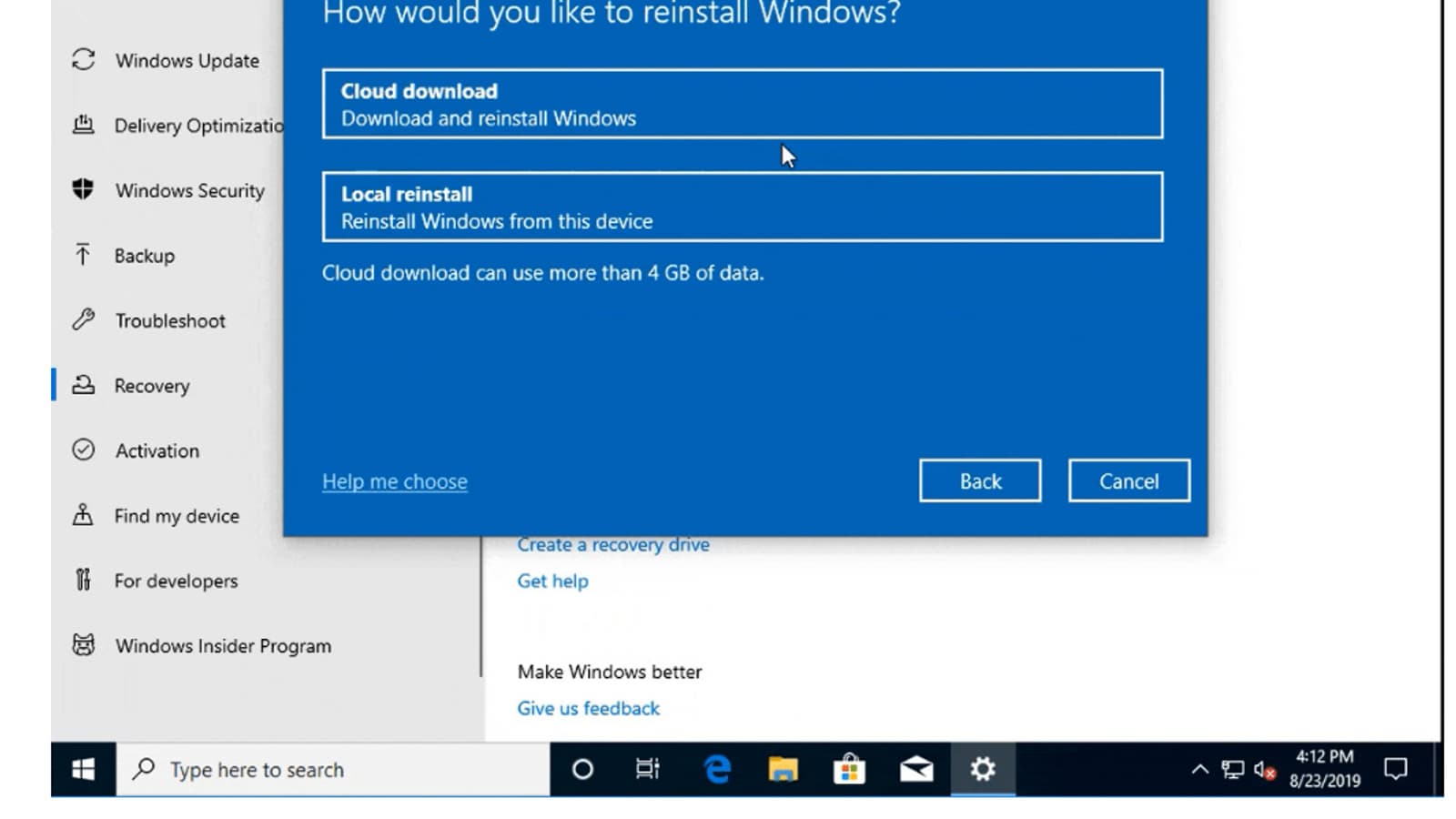1456x819 pixels.
Task: Click the Troubleshoot wrench icon
Action: pyautogui.click(x=83, y=319)
